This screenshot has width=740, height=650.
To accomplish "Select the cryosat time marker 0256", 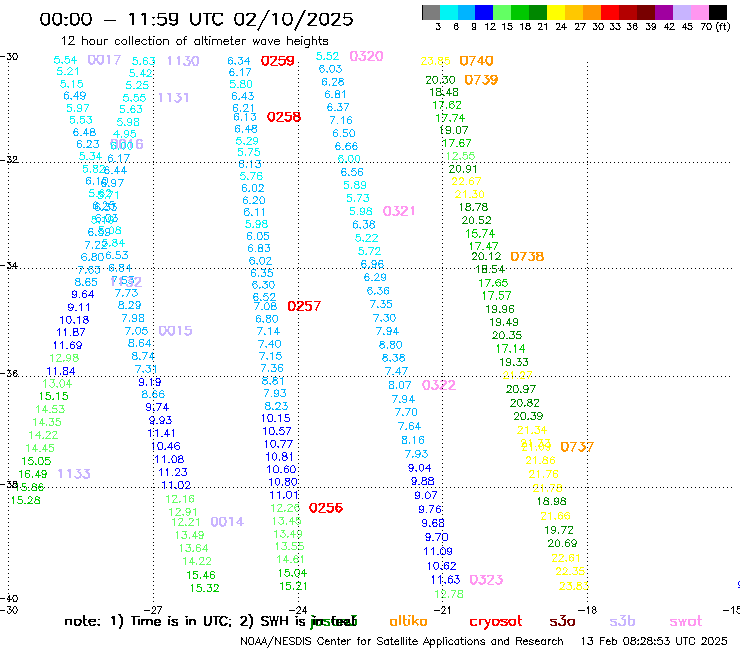I will point(326,508).
